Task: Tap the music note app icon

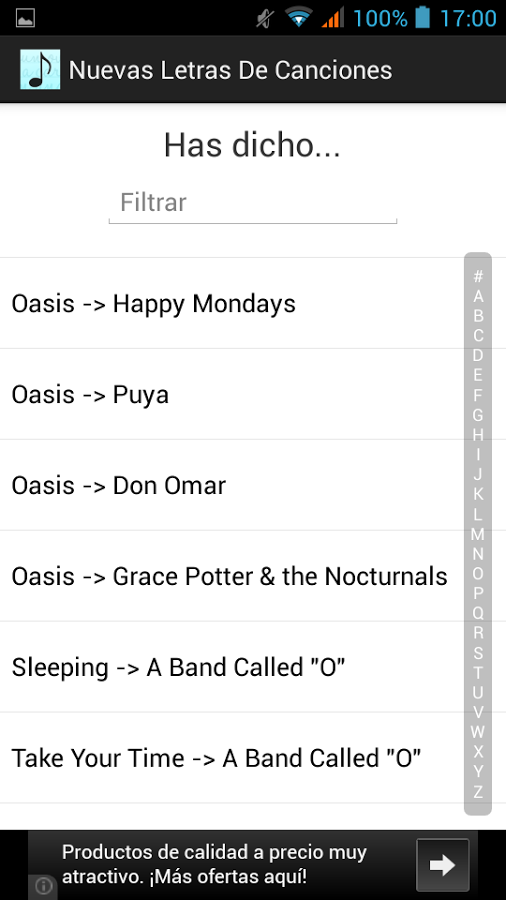Action: pyautogui.click(x=40, y=69)
